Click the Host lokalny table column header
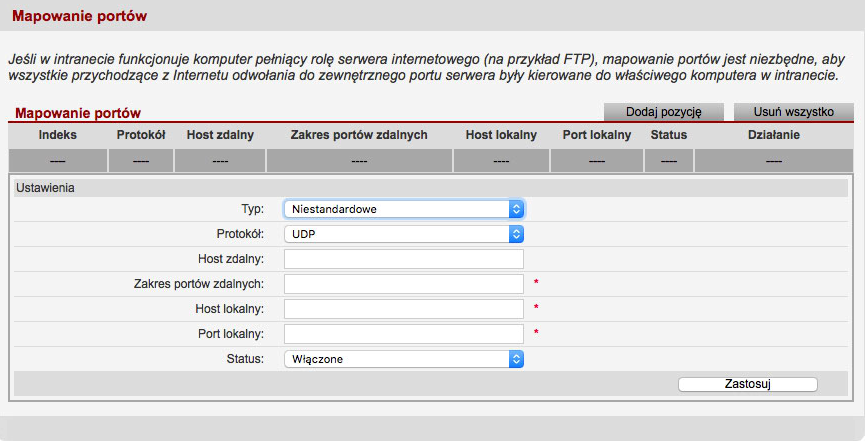The image size is (865, 441). pos(501,135)
